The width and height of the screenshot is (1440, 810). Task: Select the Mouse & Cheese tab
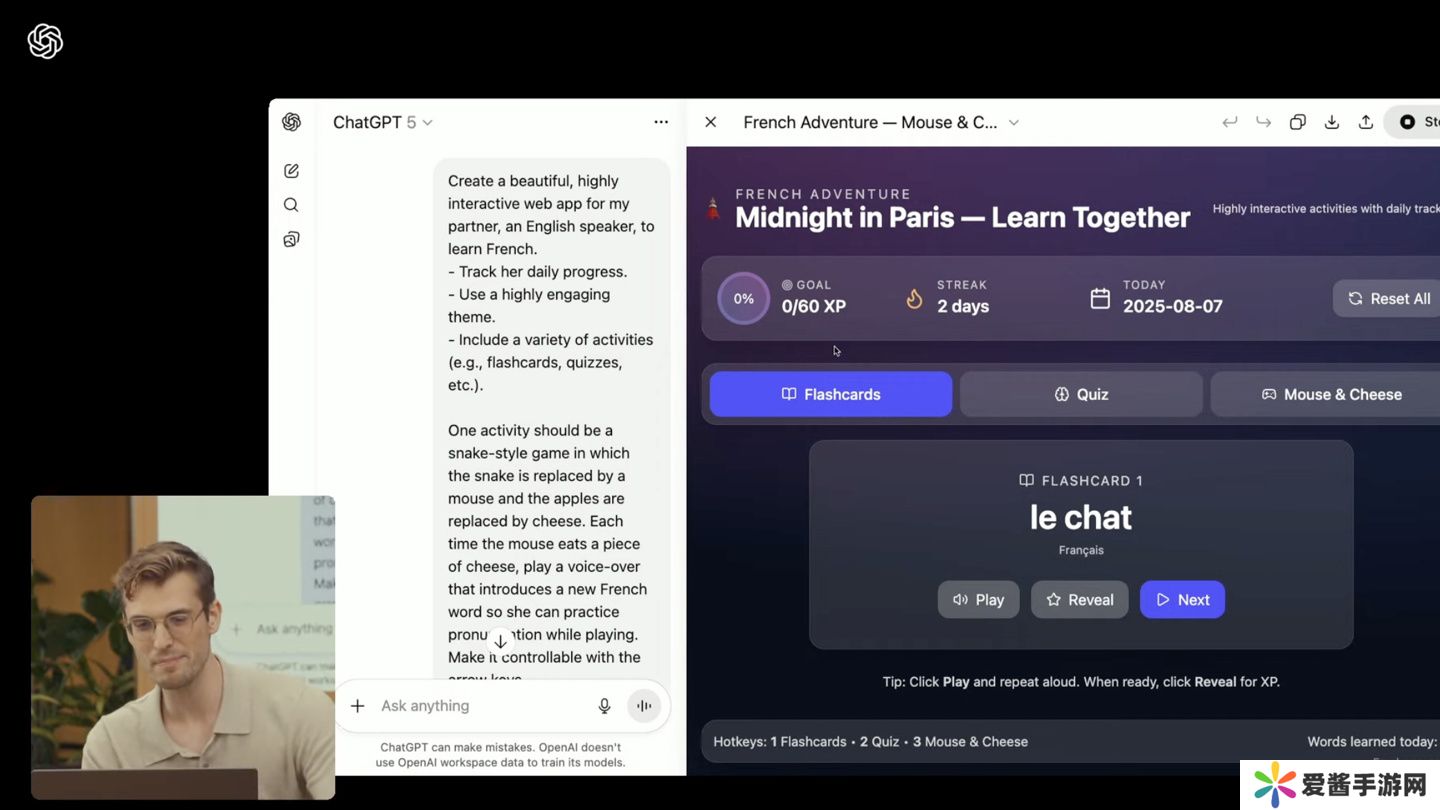[1330, 394]
